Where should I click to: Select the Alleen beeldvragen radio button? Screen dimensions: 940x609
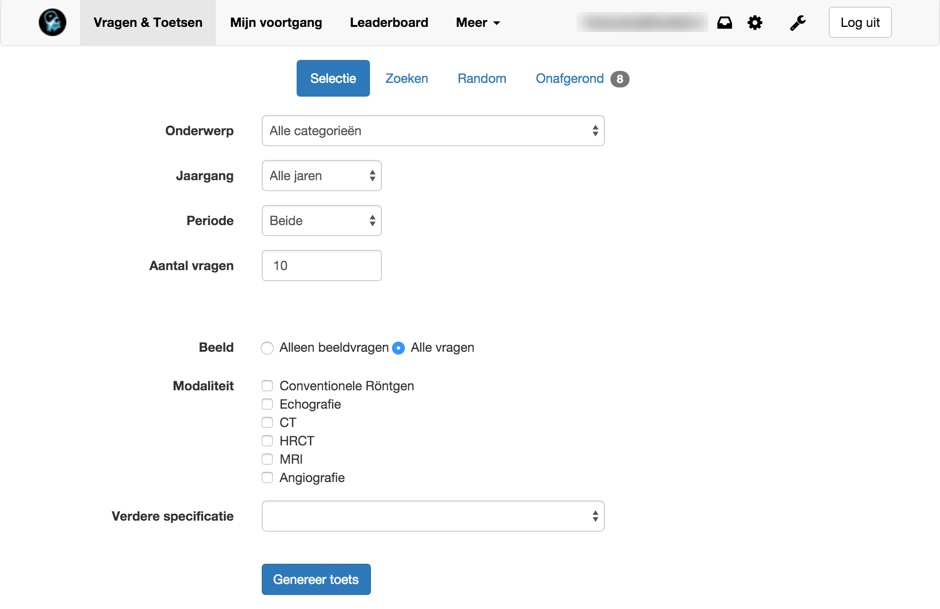point(267,348)
